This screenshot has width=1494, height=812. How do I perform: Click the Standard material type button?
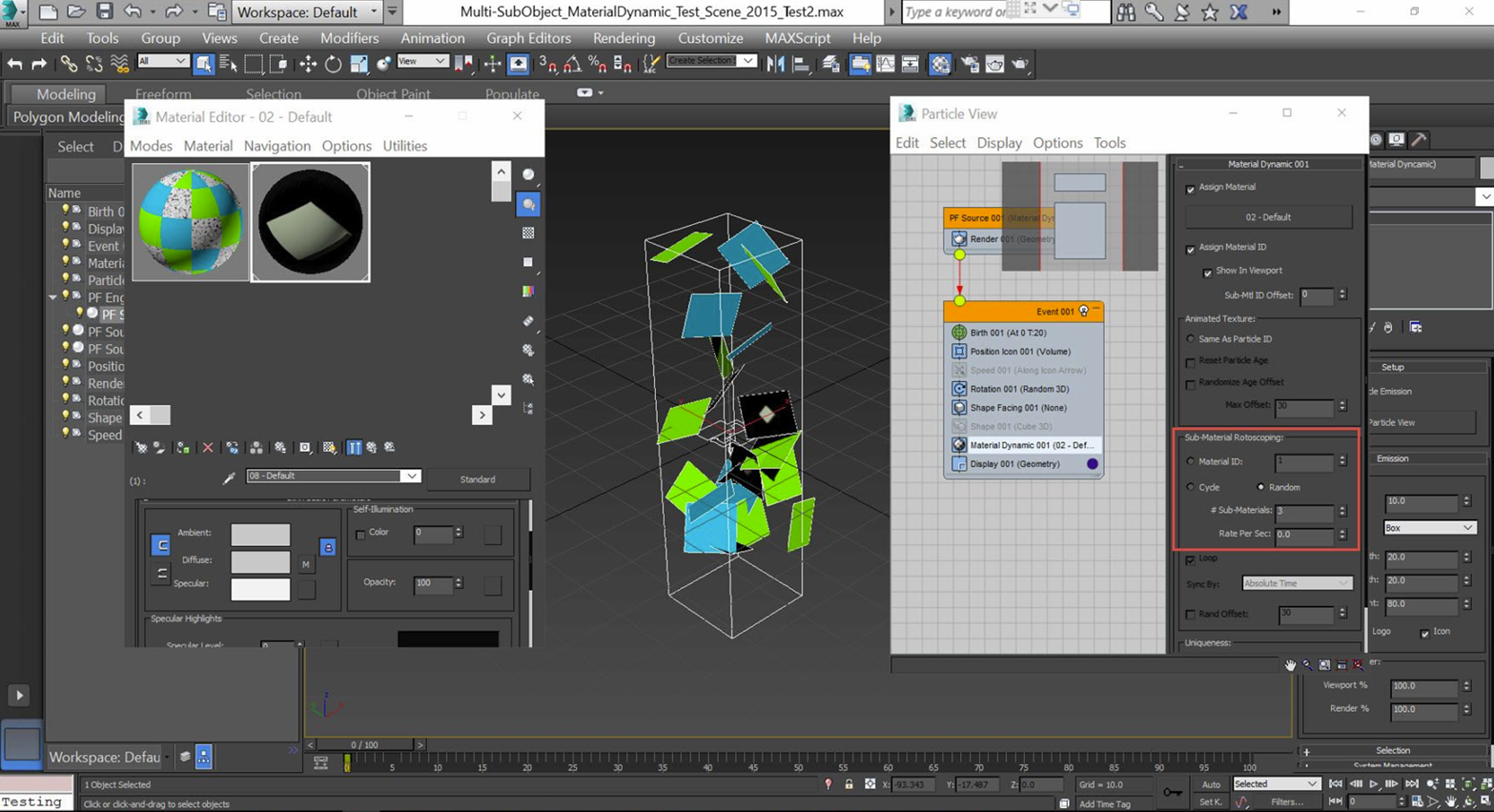click(x=477, y=479)
